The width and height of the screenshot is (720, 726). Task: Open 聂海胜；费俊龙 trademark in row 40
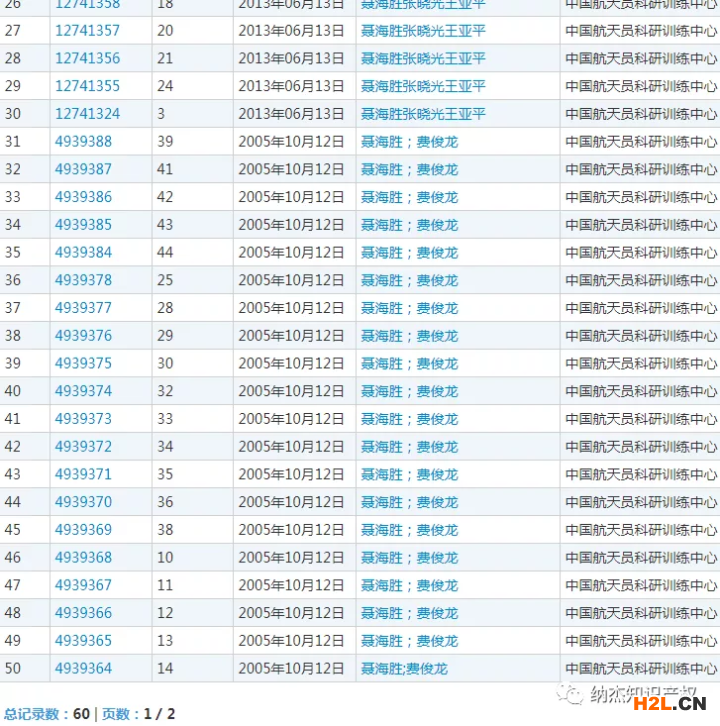coord(409,391)
